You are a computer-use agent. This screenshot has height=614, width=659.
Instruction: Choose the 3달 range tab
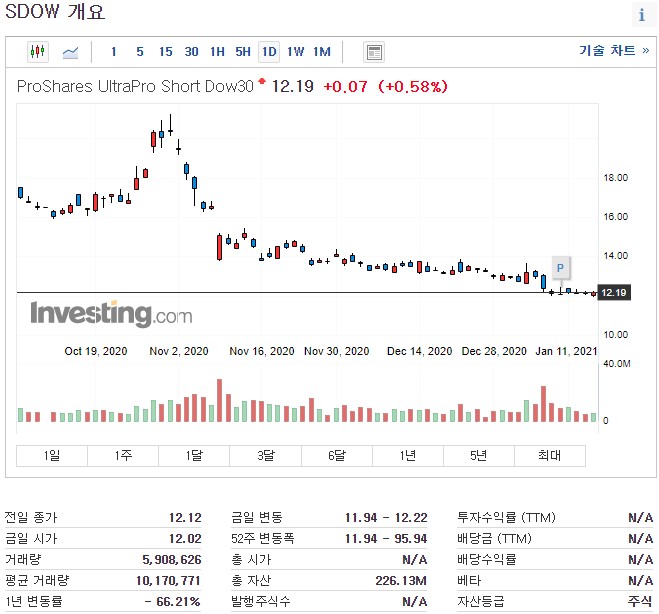click(265, 456)
